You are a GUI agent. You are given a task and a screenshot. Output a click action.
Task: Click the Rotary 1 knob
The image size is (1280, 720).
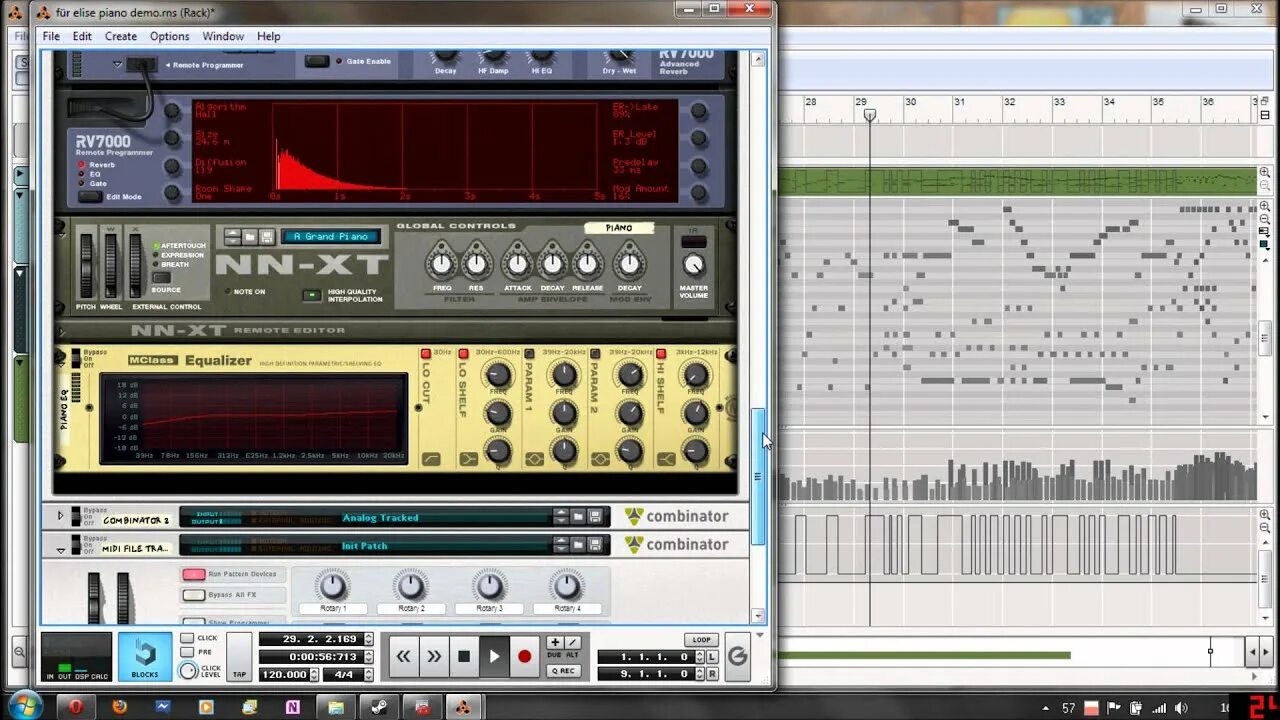pos(333,586)
